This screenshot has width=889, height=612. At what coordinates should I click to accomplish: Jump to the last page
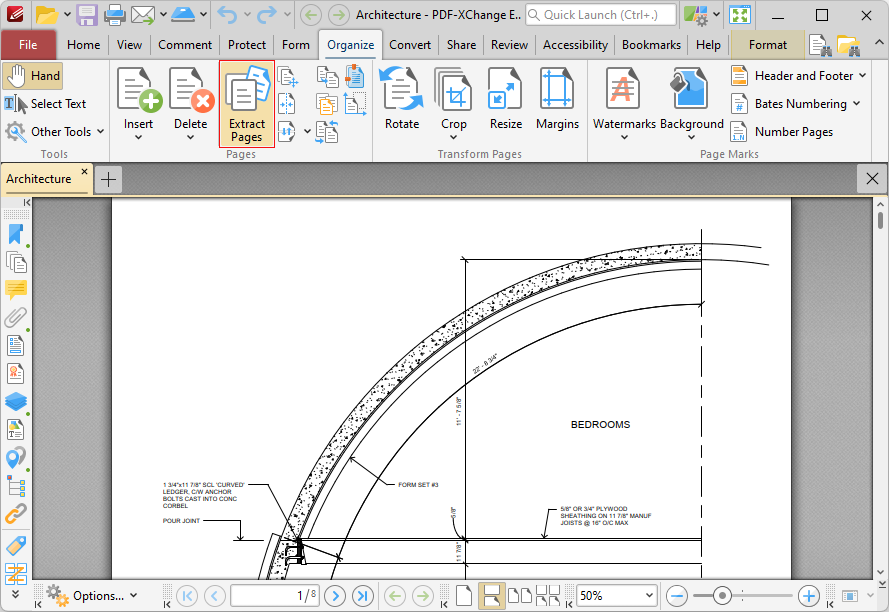tap(363, 596)
